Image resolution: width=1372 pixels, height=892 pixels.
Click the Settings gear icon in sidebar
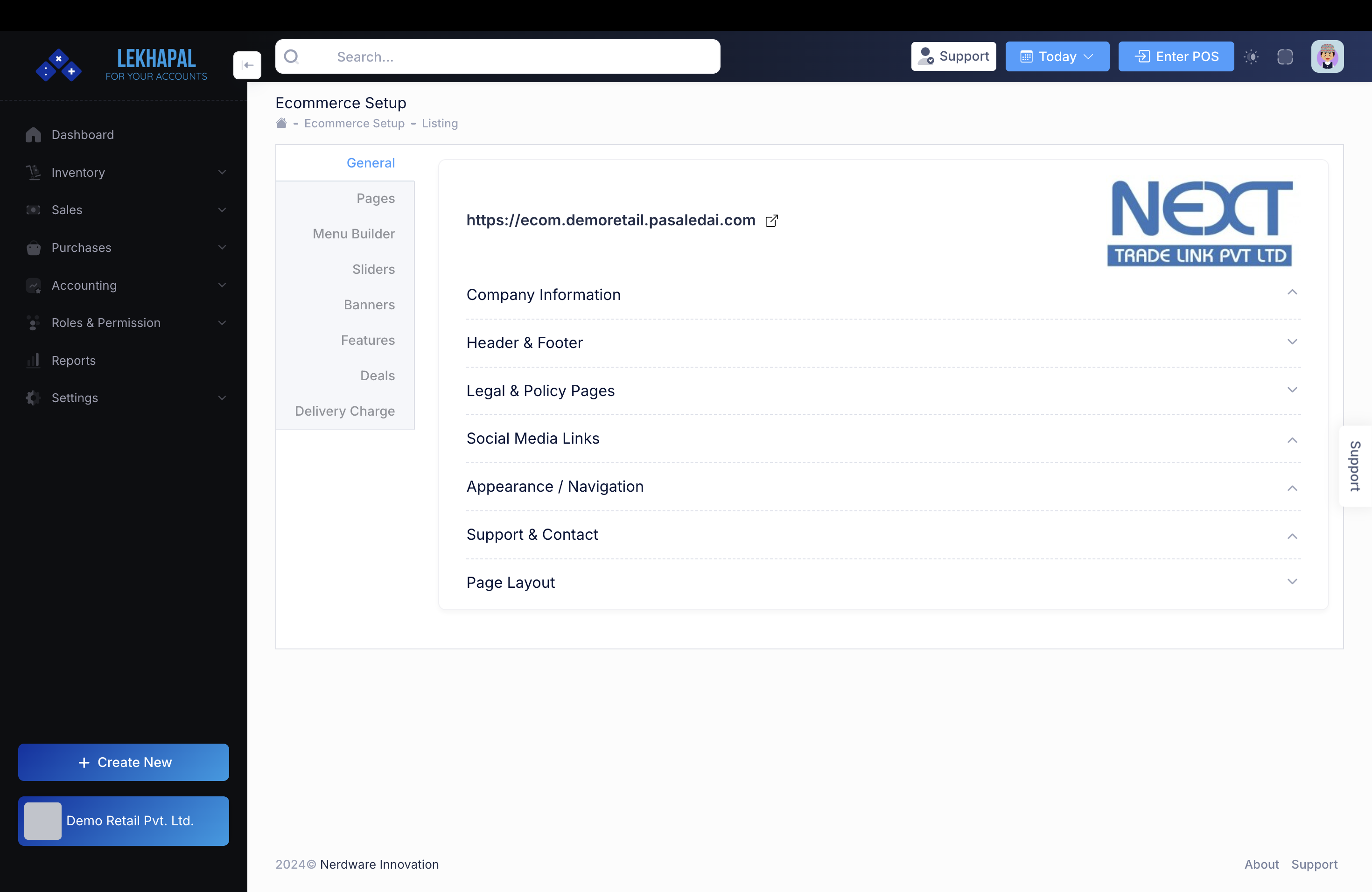[x=34, y=398]
